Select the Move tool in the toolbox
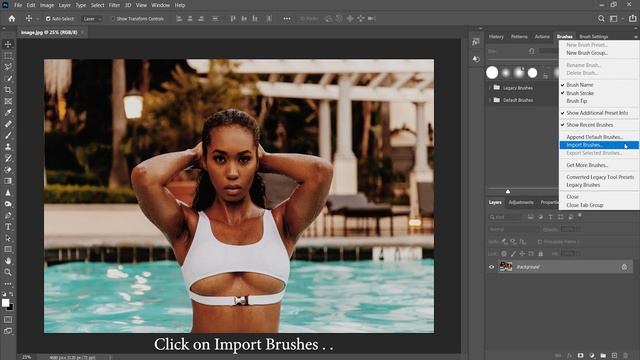 coord(8,44)
